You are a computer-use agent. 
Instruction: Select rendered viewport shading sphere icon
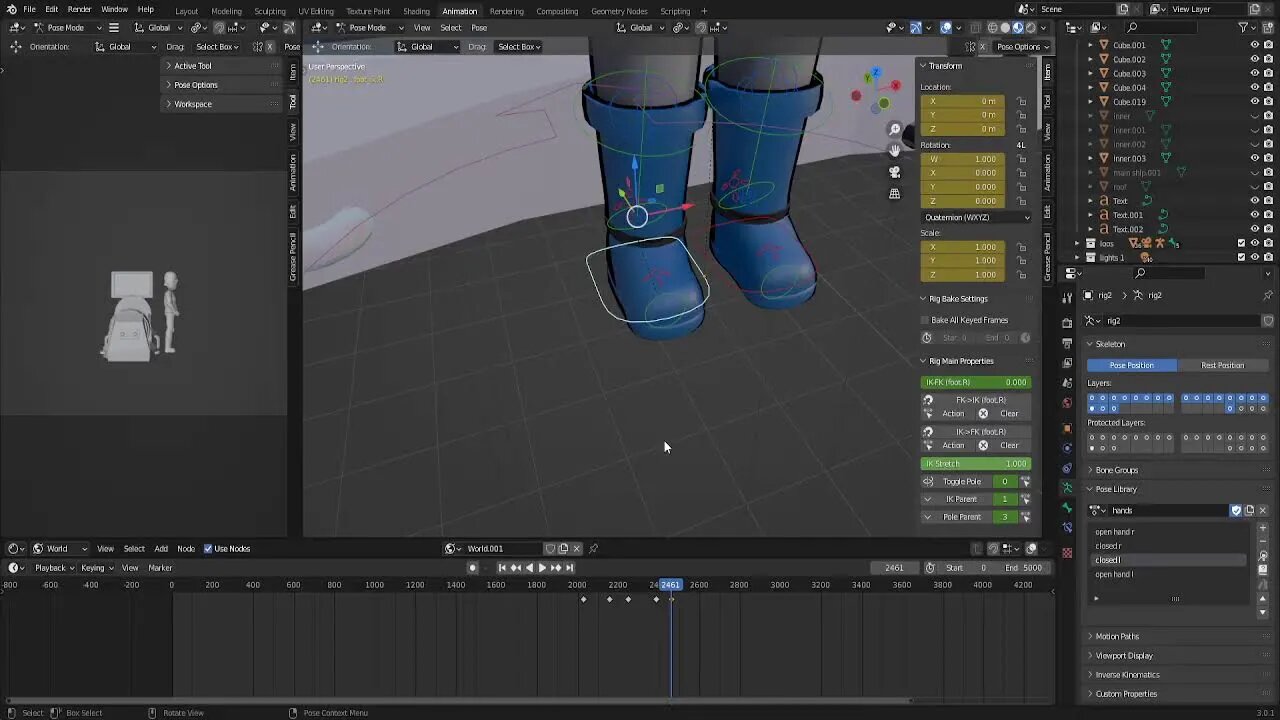click(x=1031, y=27)
